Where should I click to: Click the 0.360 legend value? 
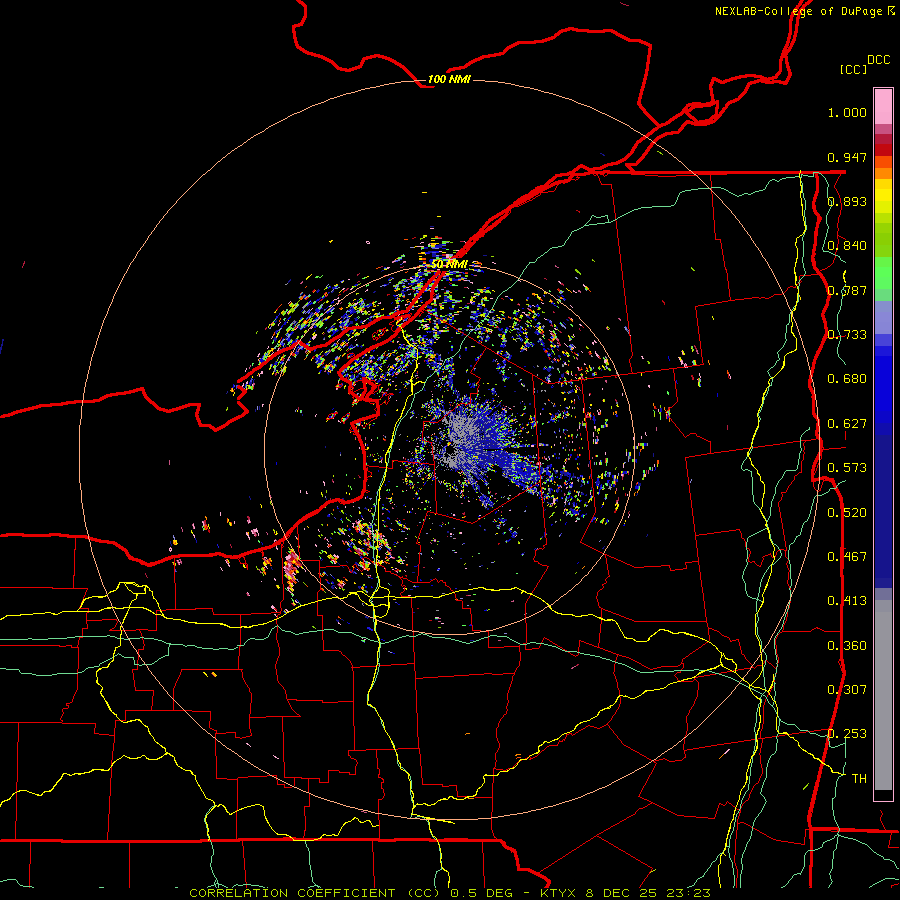click(x=847, y=646)
